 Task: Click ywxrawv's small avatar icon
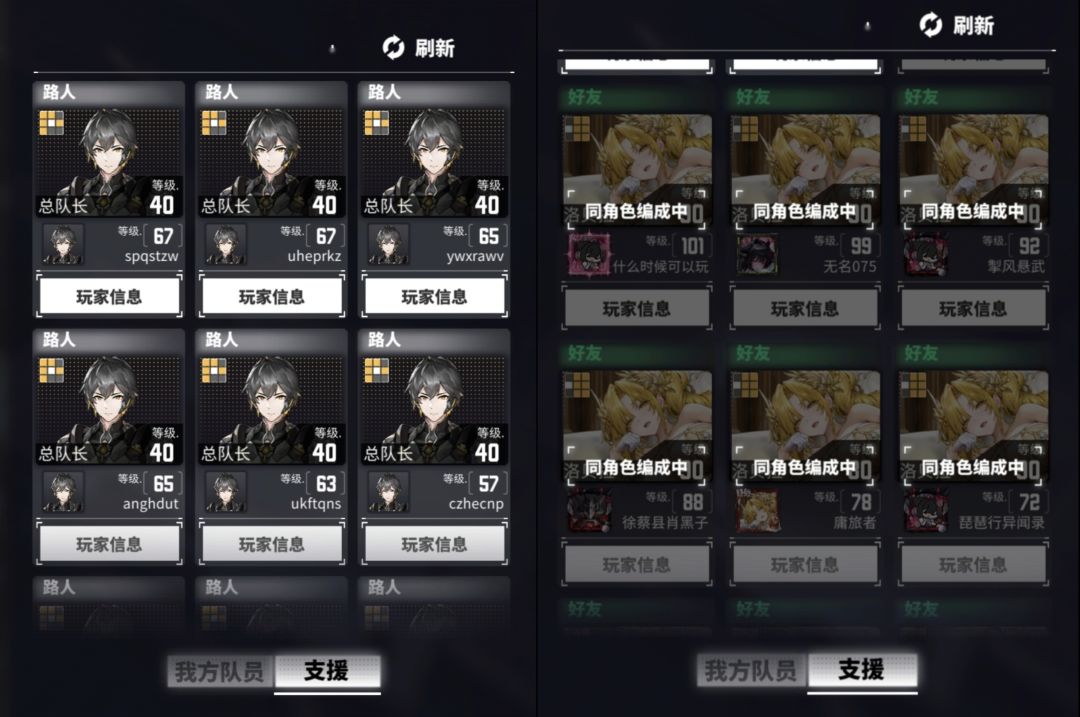click(388, 244)
